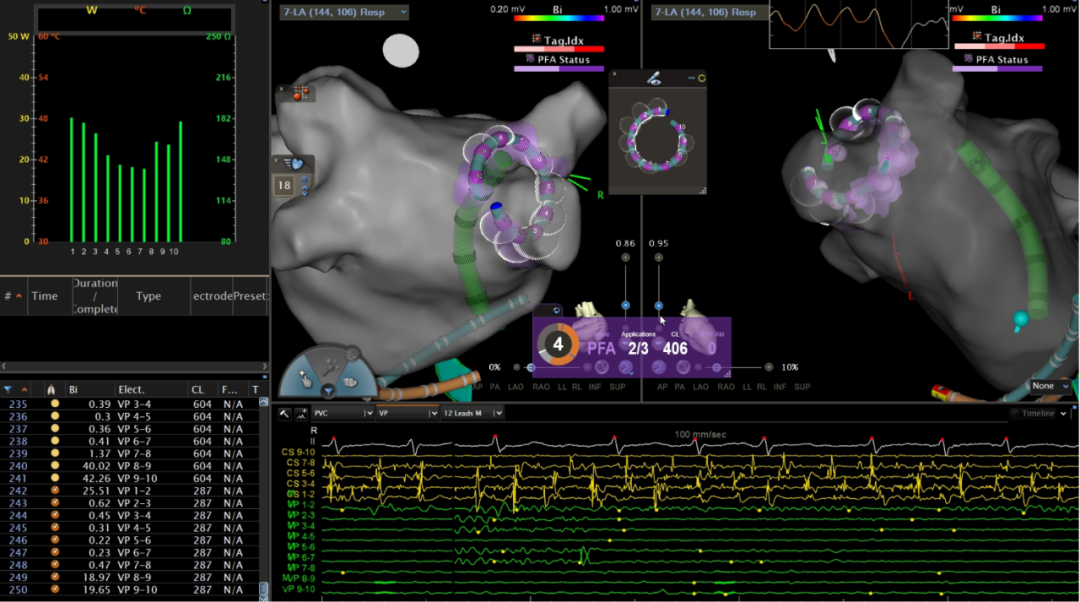Screen dimensions: 1080x602
Task: Click the catheter visibility eye icon
Action: (654, 79)
